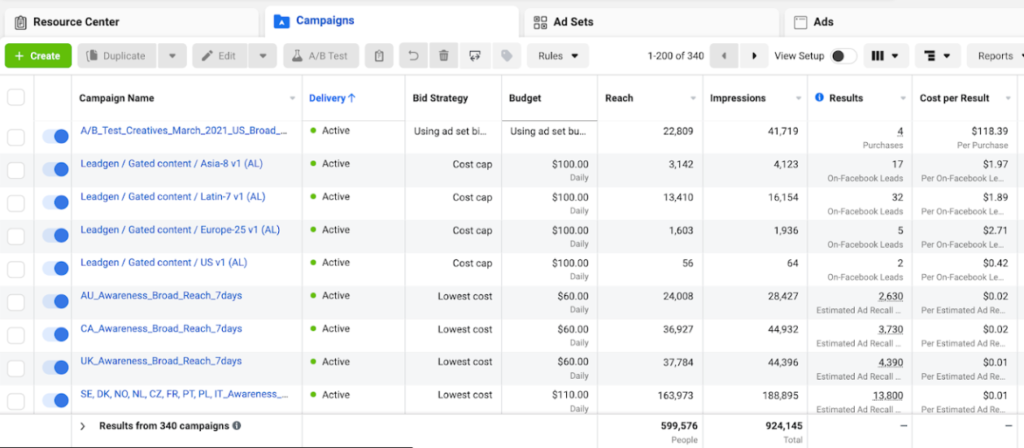Expand Results from 340 campaigns row
This screenshot has width=1024, height=448.
point(82,426)
